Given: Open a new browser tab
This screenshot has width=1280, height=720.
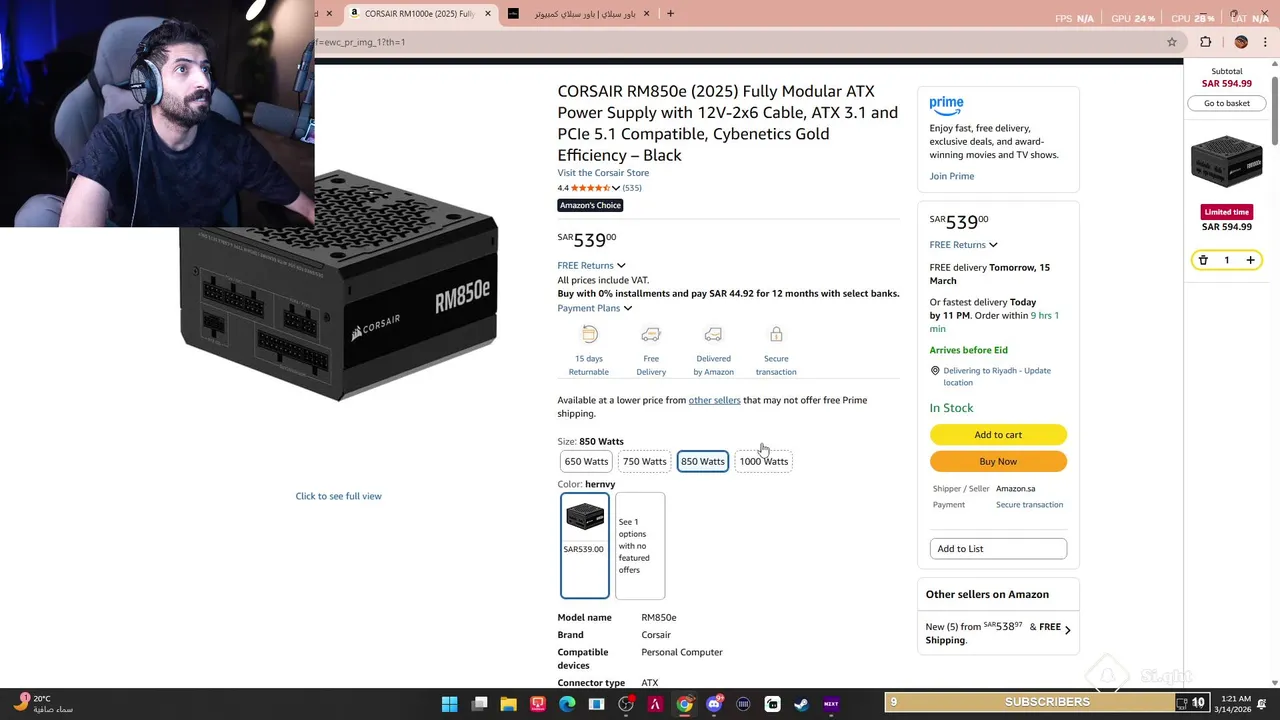Looking at the screenshot, I should coord(670,14).
